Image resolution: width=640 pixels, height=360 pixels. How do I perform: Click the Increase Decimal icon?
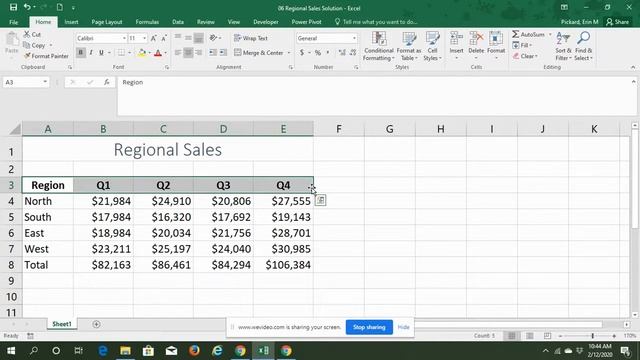tap(342, 53)
